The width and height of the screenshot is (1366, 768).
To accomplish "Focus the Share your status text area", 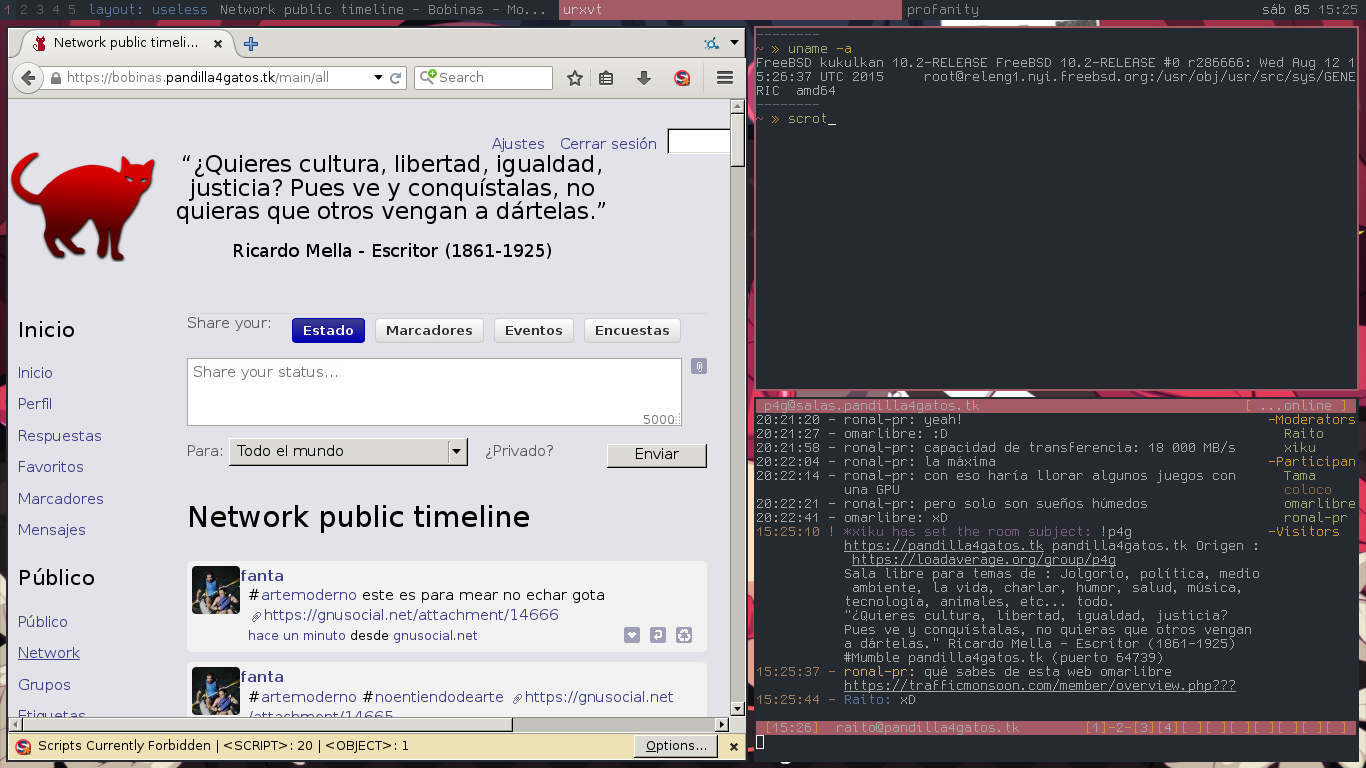I will [434, 392].
